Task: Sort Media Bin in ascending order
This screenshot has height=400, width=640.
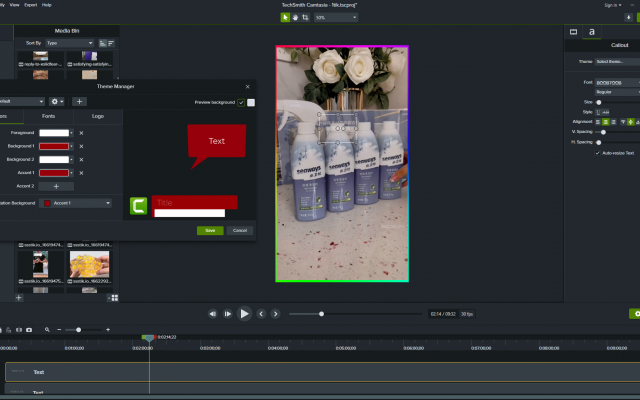Action: [x=103, y=43]
